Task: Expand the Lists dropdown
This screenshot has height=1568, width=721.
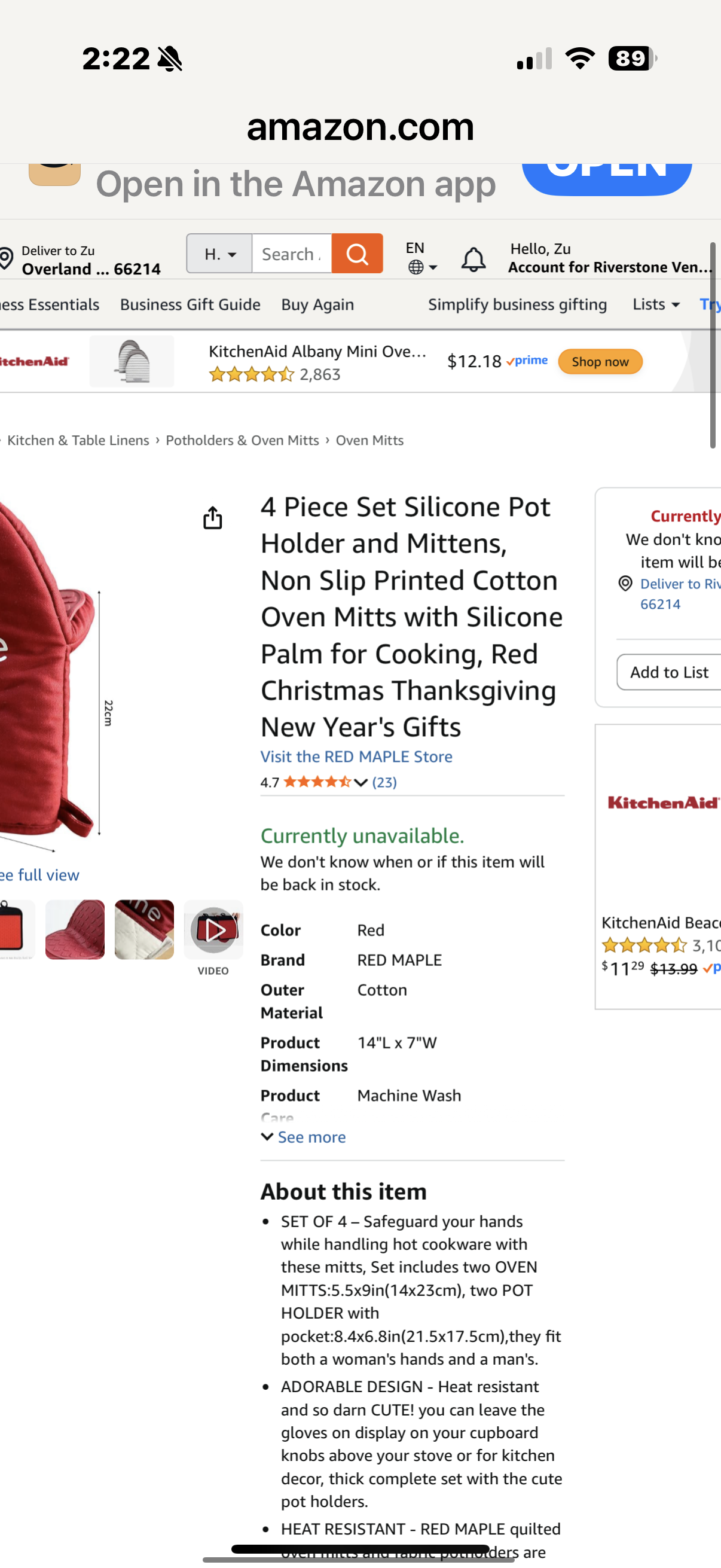Action: pos(655,304)
